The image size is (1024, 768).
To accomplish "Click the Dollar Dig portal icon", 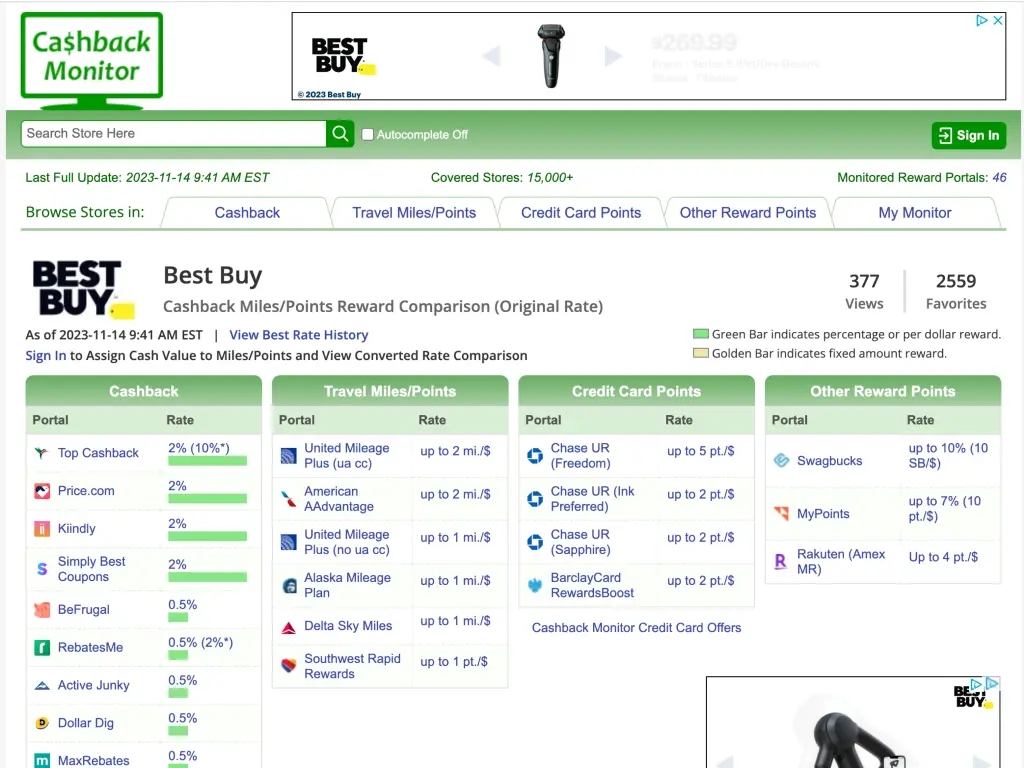I will pos(42,723).
